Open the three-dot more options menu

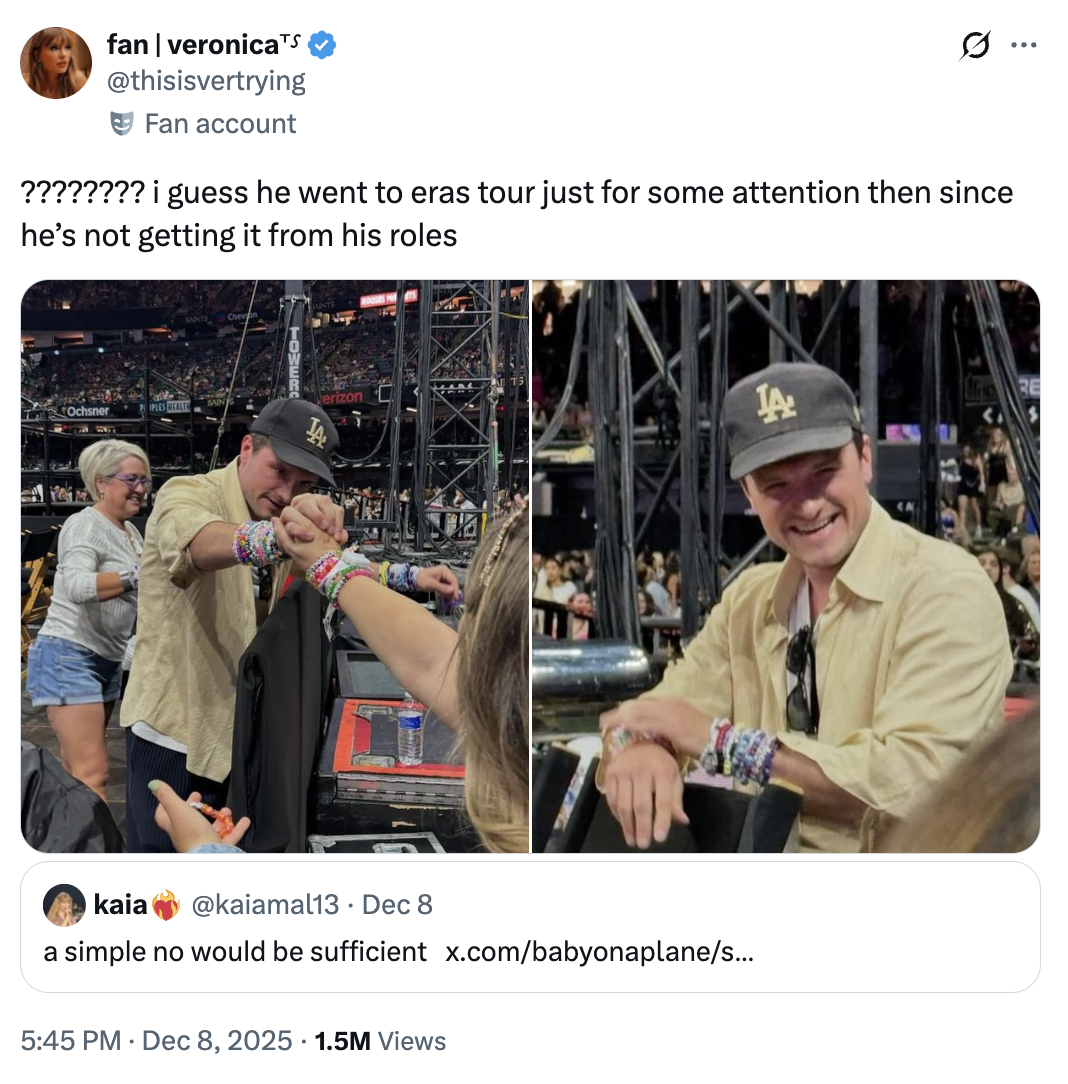pos(1023,46)
